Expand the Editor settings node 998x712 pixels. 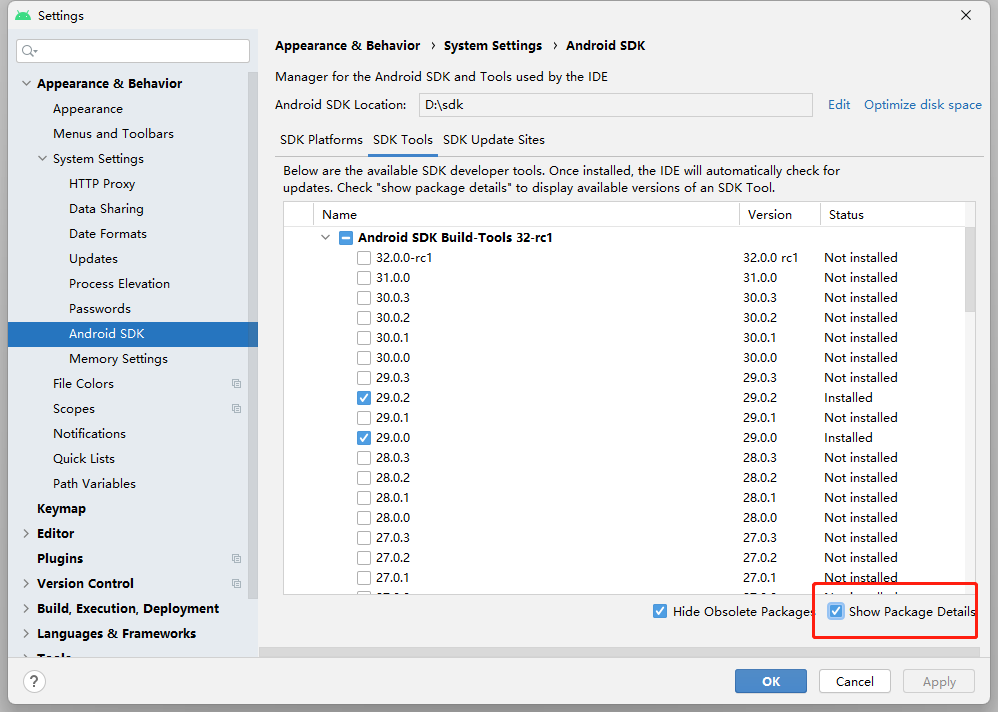point(26,533)
